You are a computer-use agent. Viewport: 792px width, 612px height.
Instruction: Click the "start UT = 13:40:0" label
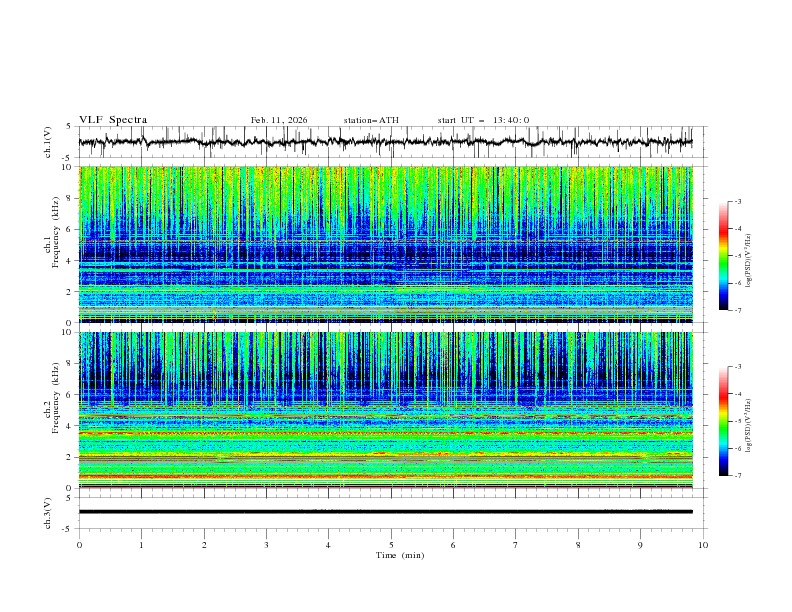tap(483, 120)
